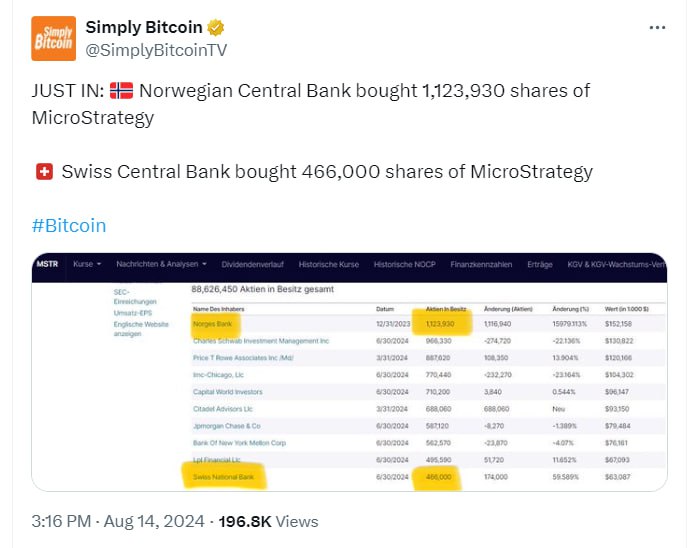Viewport: 697px width, 548px height.
Task: Open the @SimplyBitcoinTV handle
Action: coord(156,50)
